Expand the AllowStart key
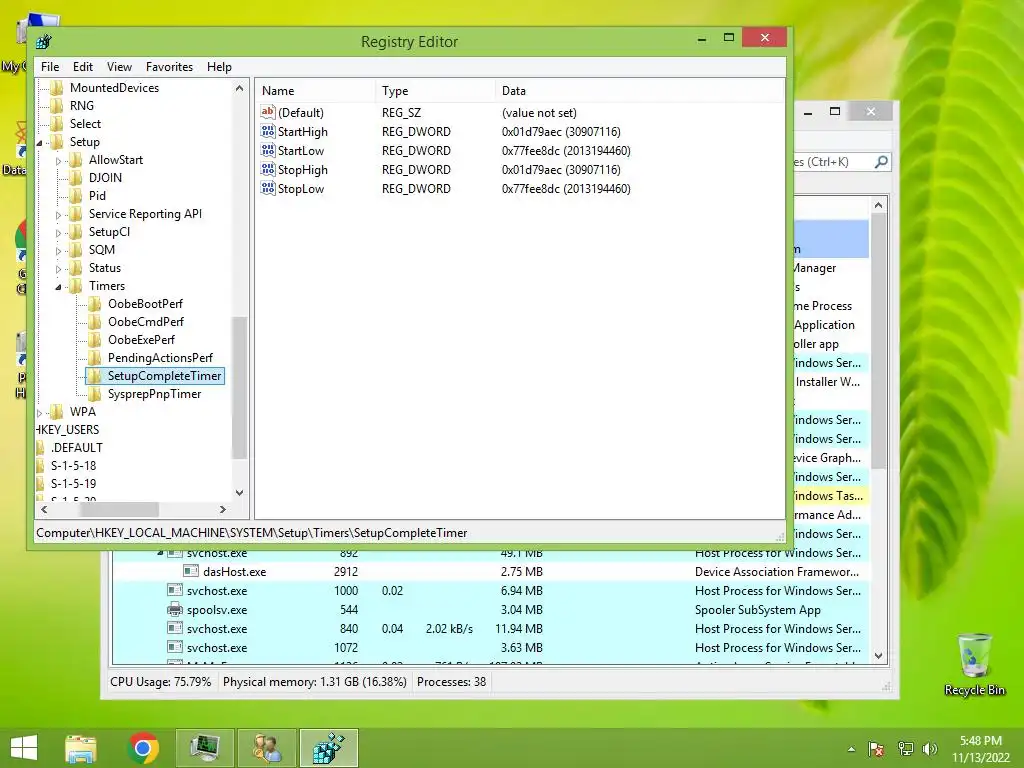This screenshot has width=1024, height=768. point(58,161)
